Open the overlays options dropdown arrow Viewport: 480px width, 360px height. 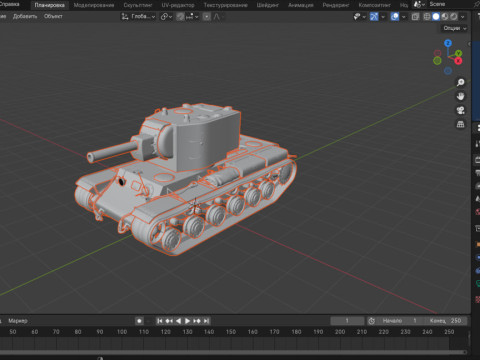coord(404,17)
